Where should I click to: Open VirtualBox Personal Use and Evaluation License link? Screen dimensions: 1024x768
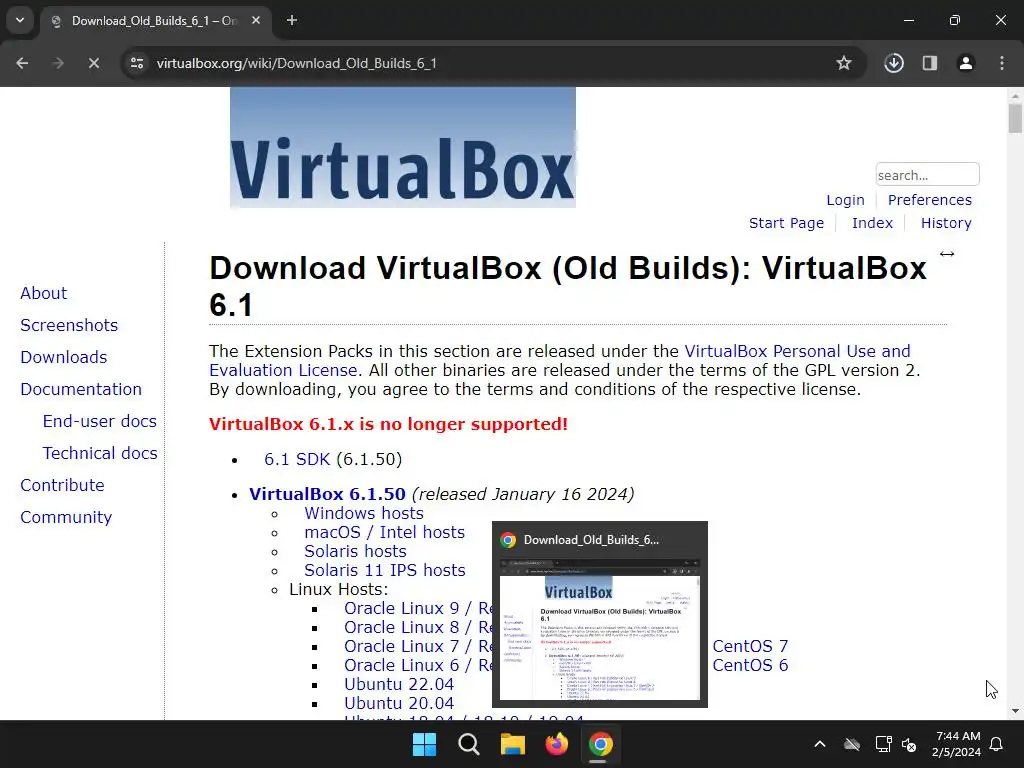(x=797, y=351)
